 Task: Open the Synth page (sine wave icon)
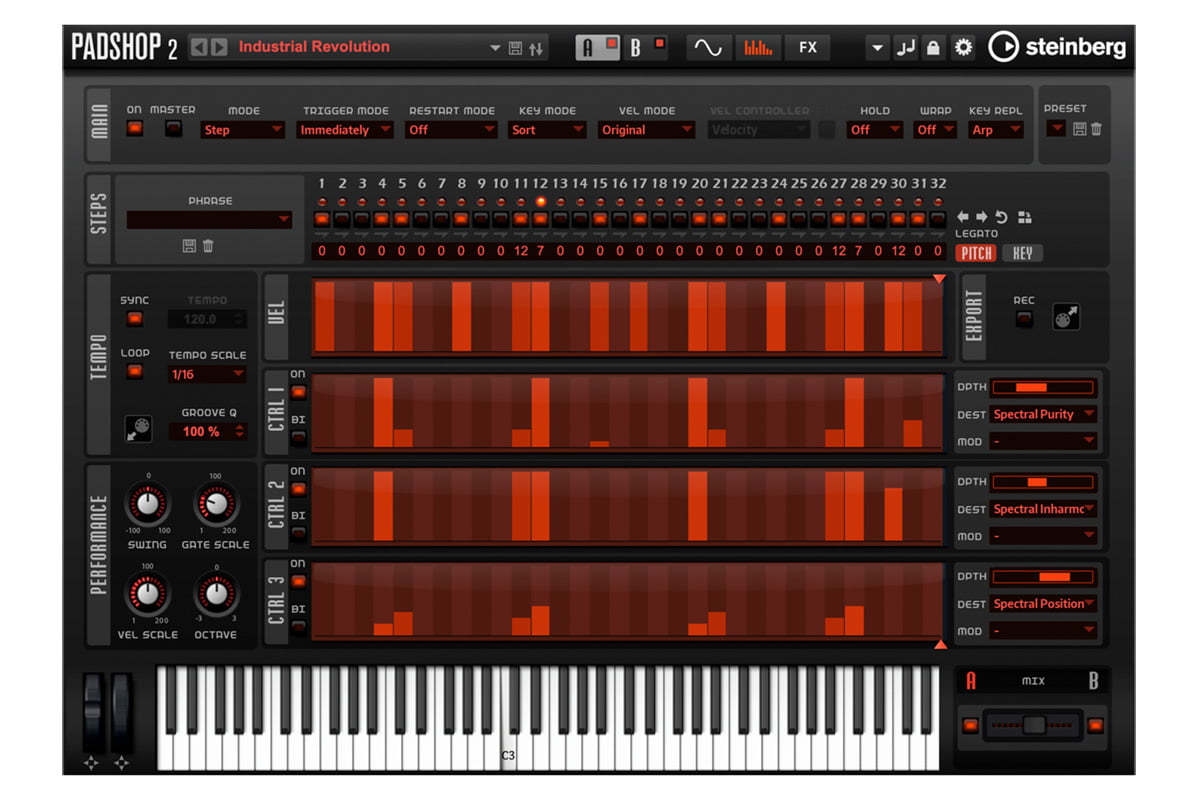(708, 47)
